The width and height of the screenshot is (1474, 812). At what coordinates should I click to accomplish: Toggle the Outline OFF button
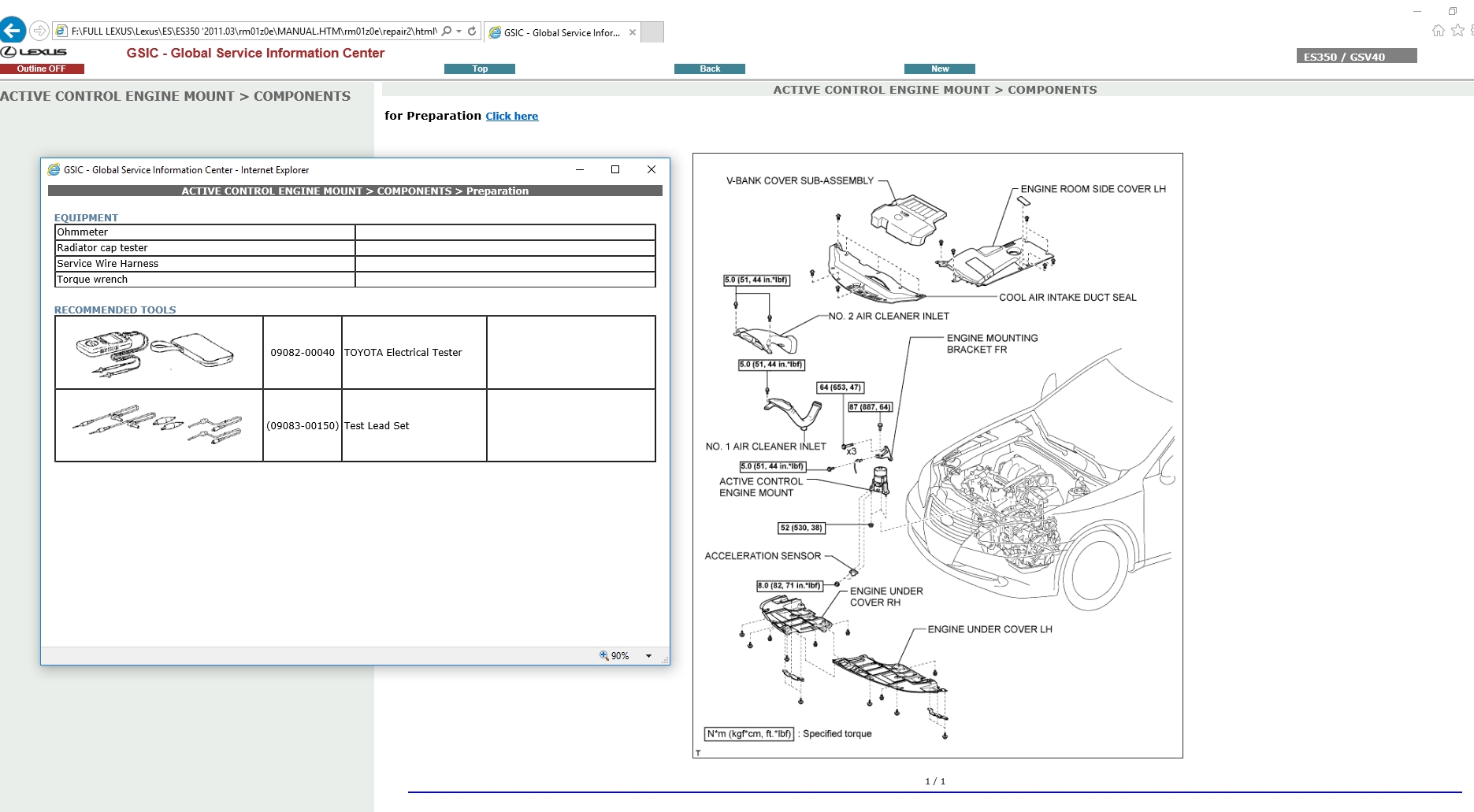[x=42, y=69]
